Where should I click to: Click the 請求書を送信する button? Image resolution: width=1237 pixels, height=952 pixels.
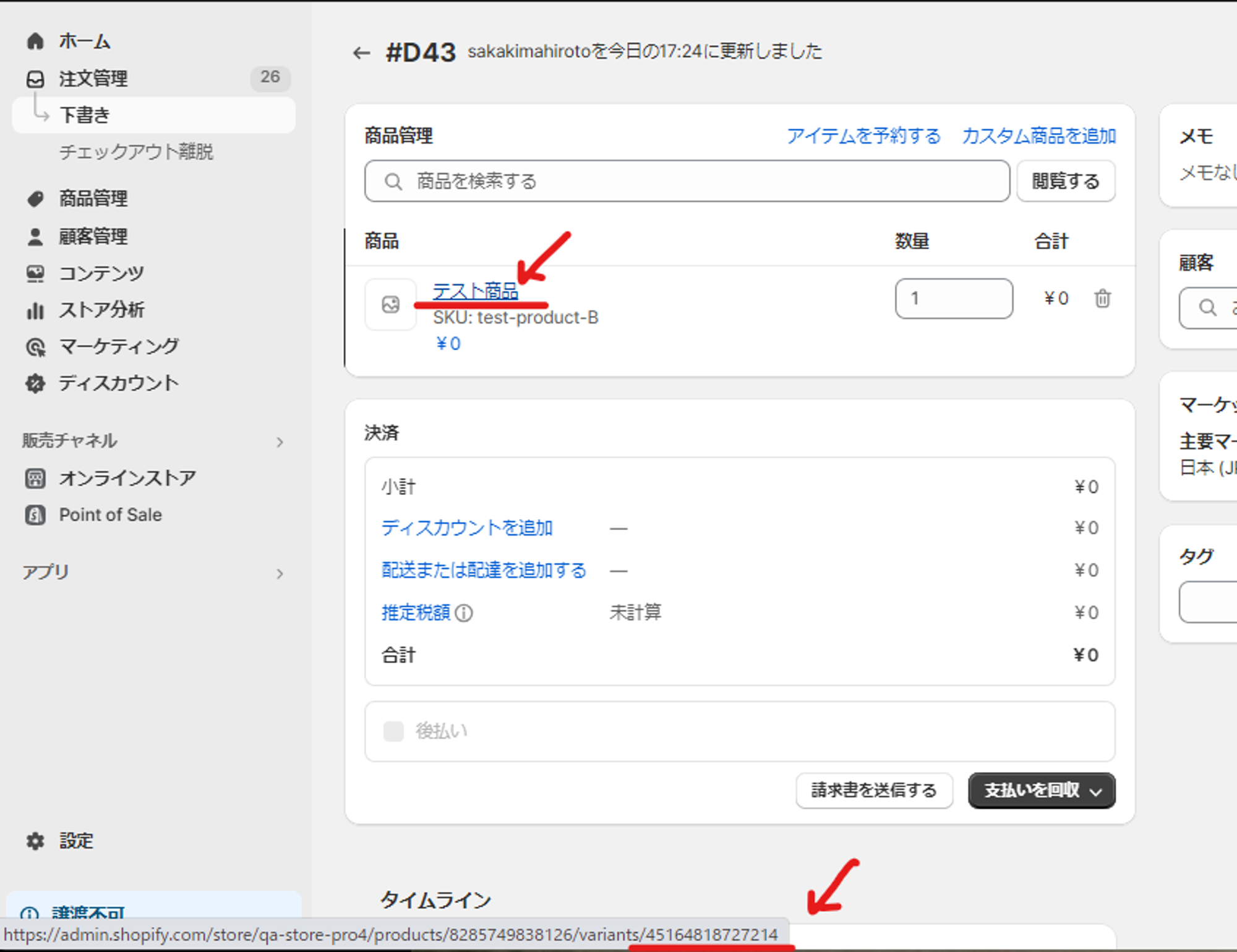pos(873,791)
